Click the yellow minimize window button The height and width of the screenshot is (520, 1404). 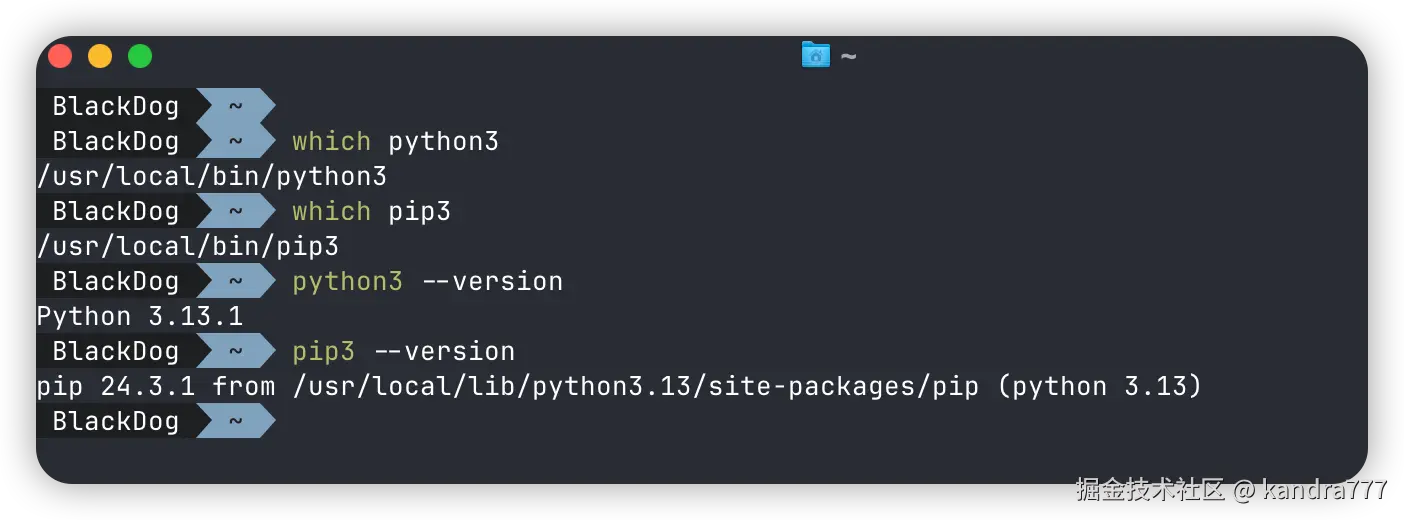coord(100,56)
